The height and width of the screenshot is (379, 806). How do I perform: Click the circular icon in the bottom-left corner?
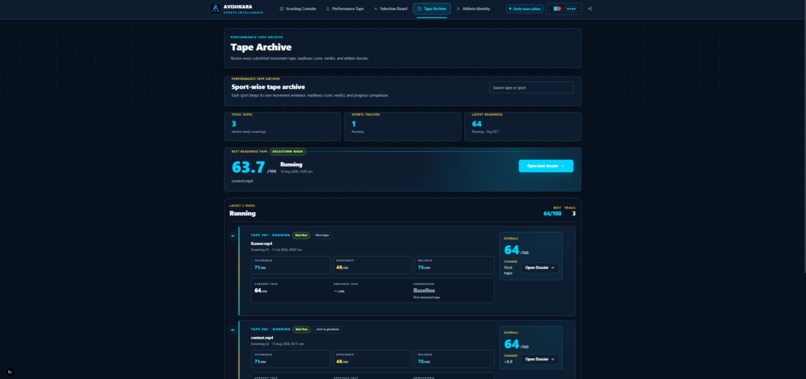click(x=10, y=372)
